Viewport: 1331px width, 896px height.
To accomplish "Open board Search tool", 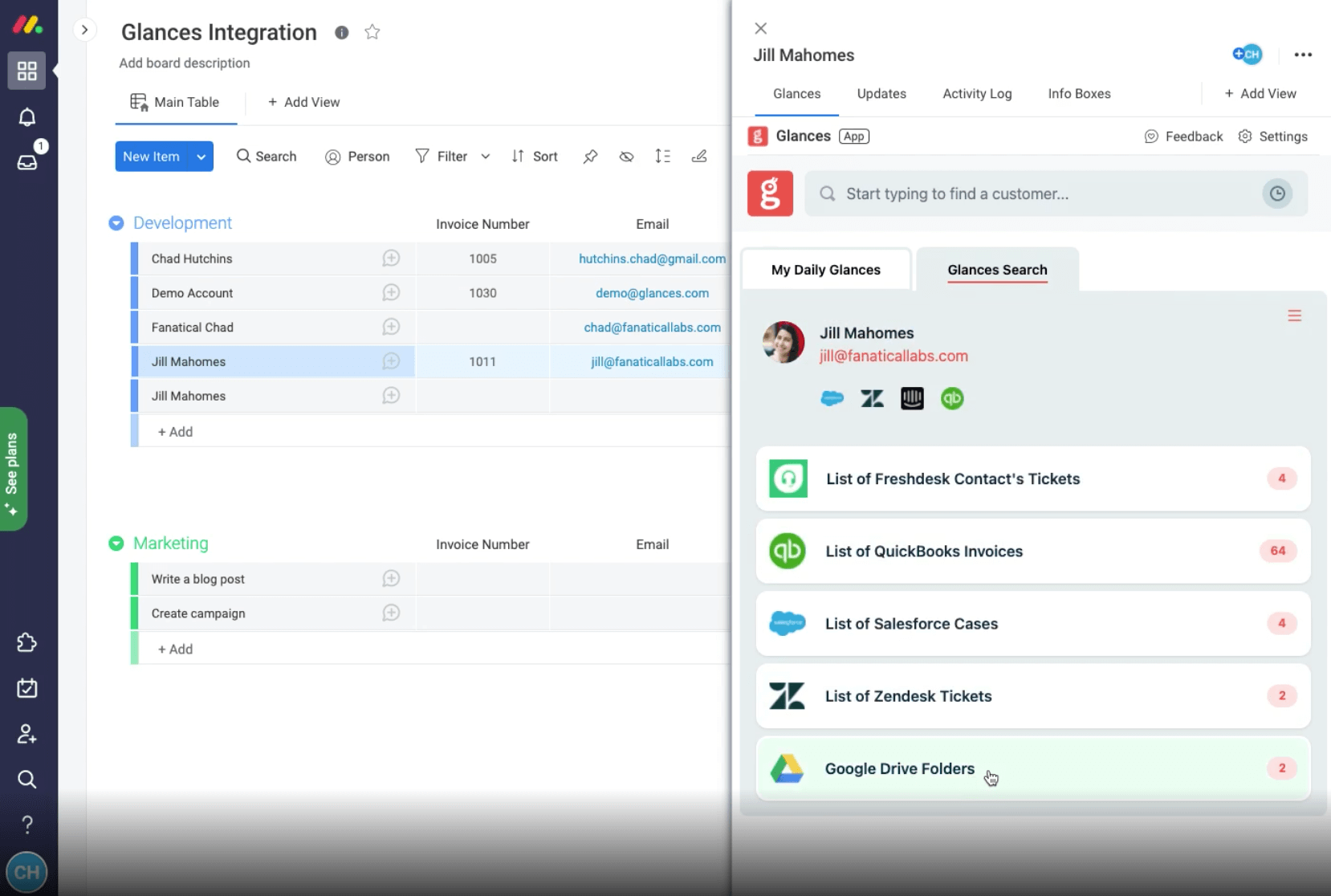I will (267, 157).
